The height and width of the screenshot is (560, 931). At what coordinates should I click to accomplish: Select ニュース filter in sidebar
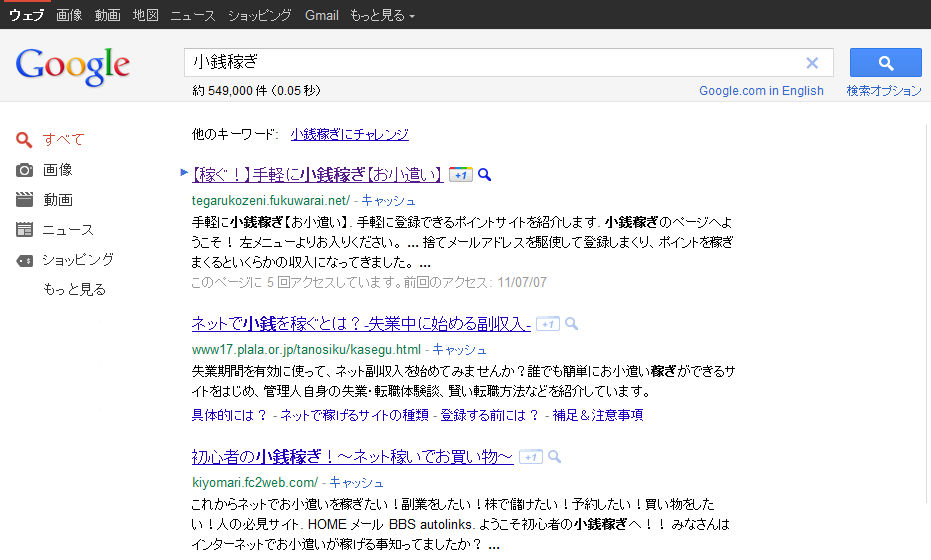pos(68,230)
